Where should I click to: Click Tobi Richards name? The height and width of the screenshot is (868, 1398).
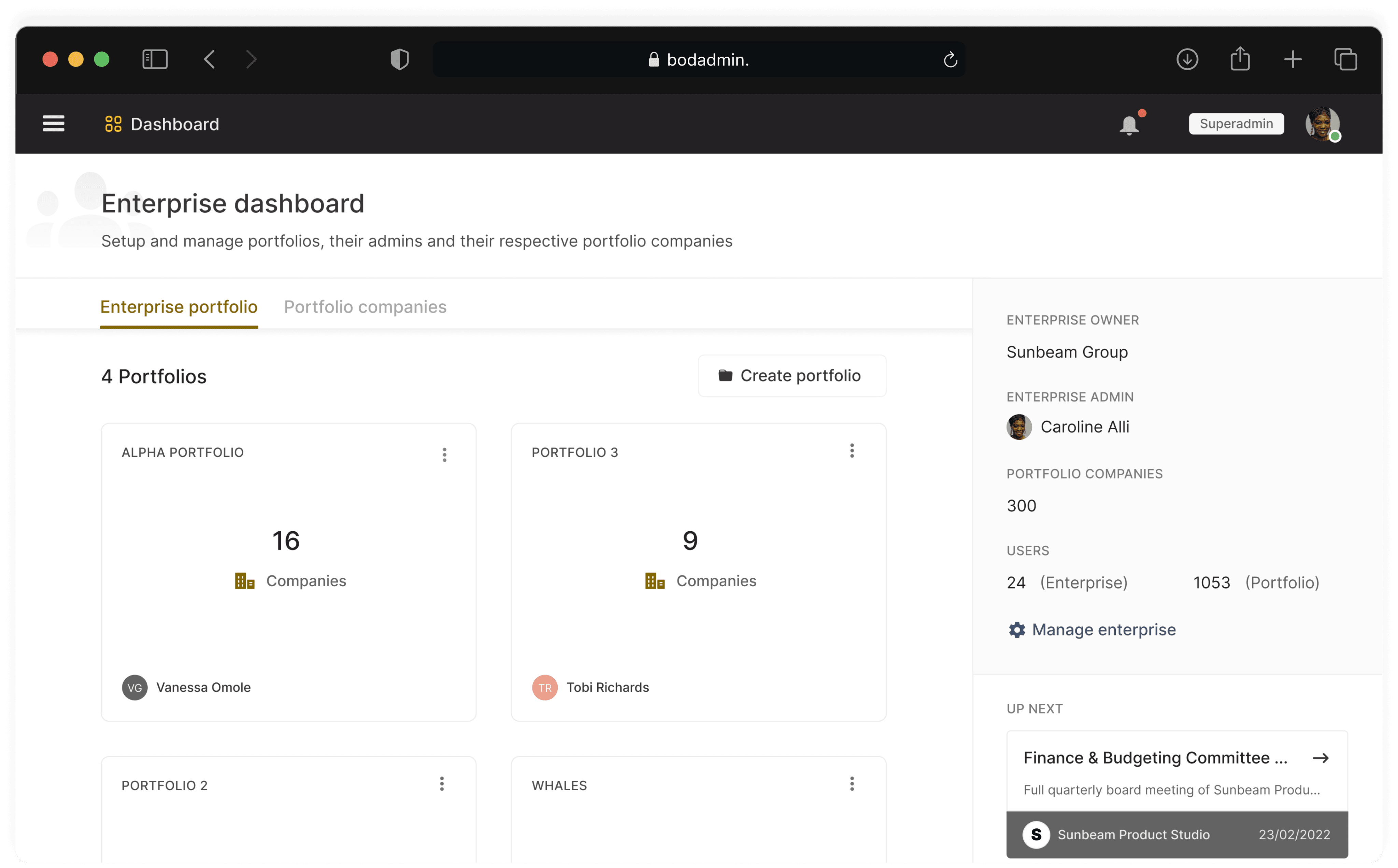click(608, 687)
